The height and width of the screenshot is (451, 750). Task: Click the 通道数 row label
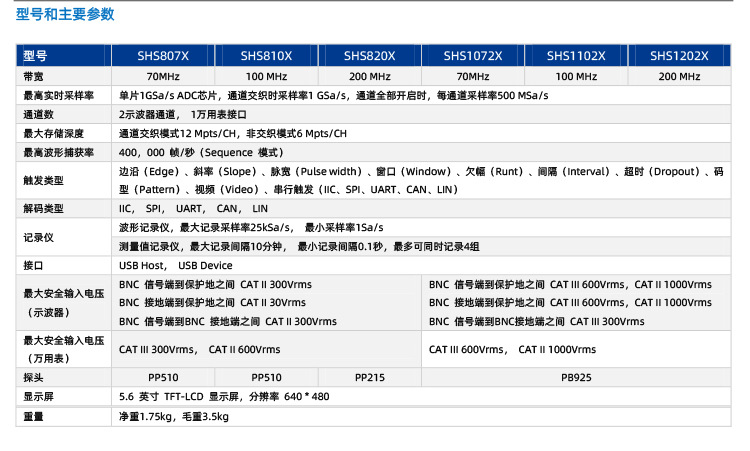38,115
